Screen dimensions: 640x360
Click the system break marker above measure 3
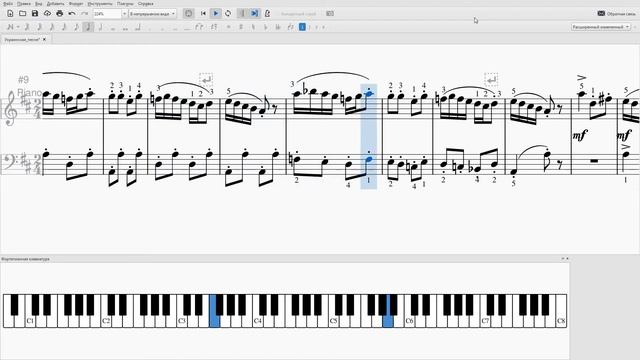(x=206, y=79)
